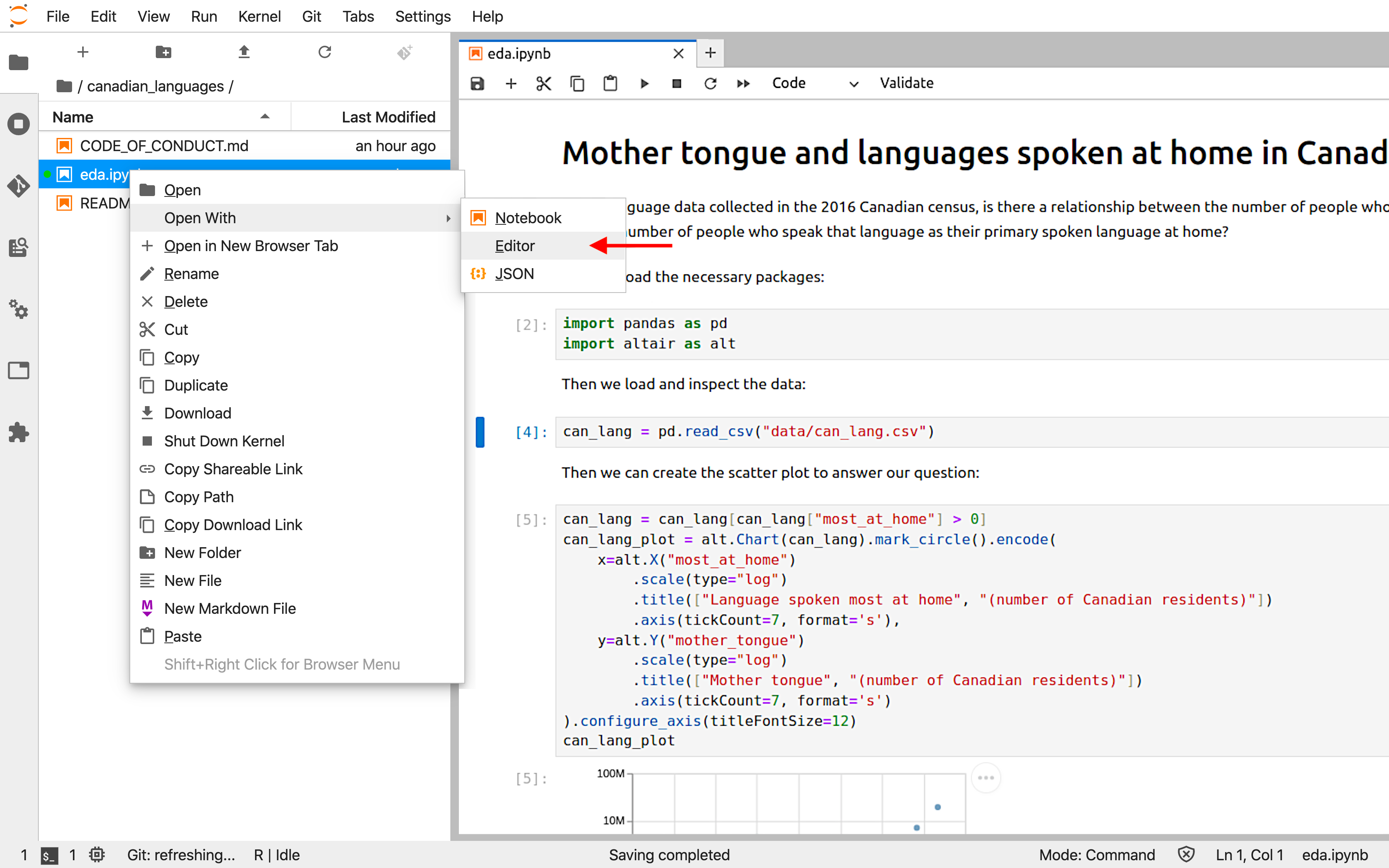
Task: Open the chart actions ellipsis menu
Action: pyautogui.click(x=986, y=778)
